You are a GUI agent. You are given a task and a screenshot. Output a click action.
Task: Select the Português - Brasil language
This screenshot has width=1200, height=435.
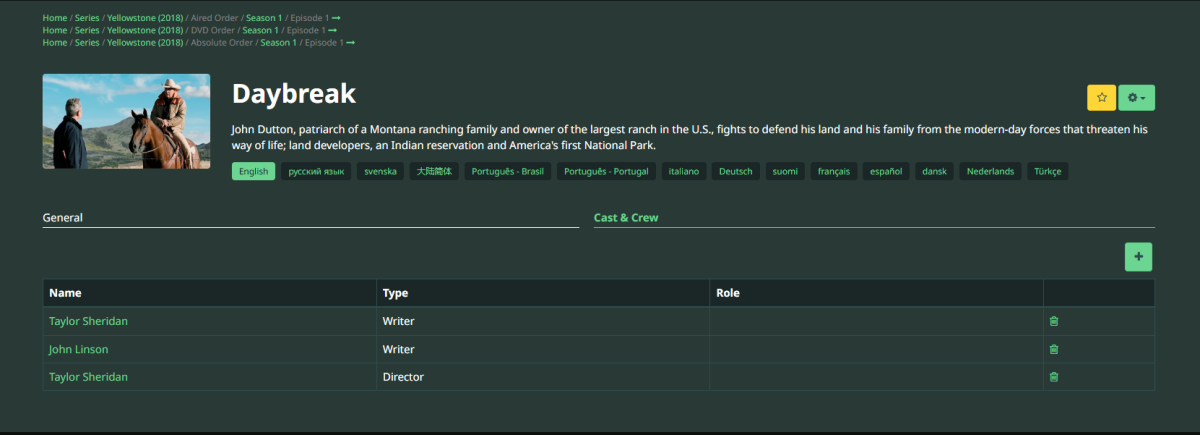point(508,171)
